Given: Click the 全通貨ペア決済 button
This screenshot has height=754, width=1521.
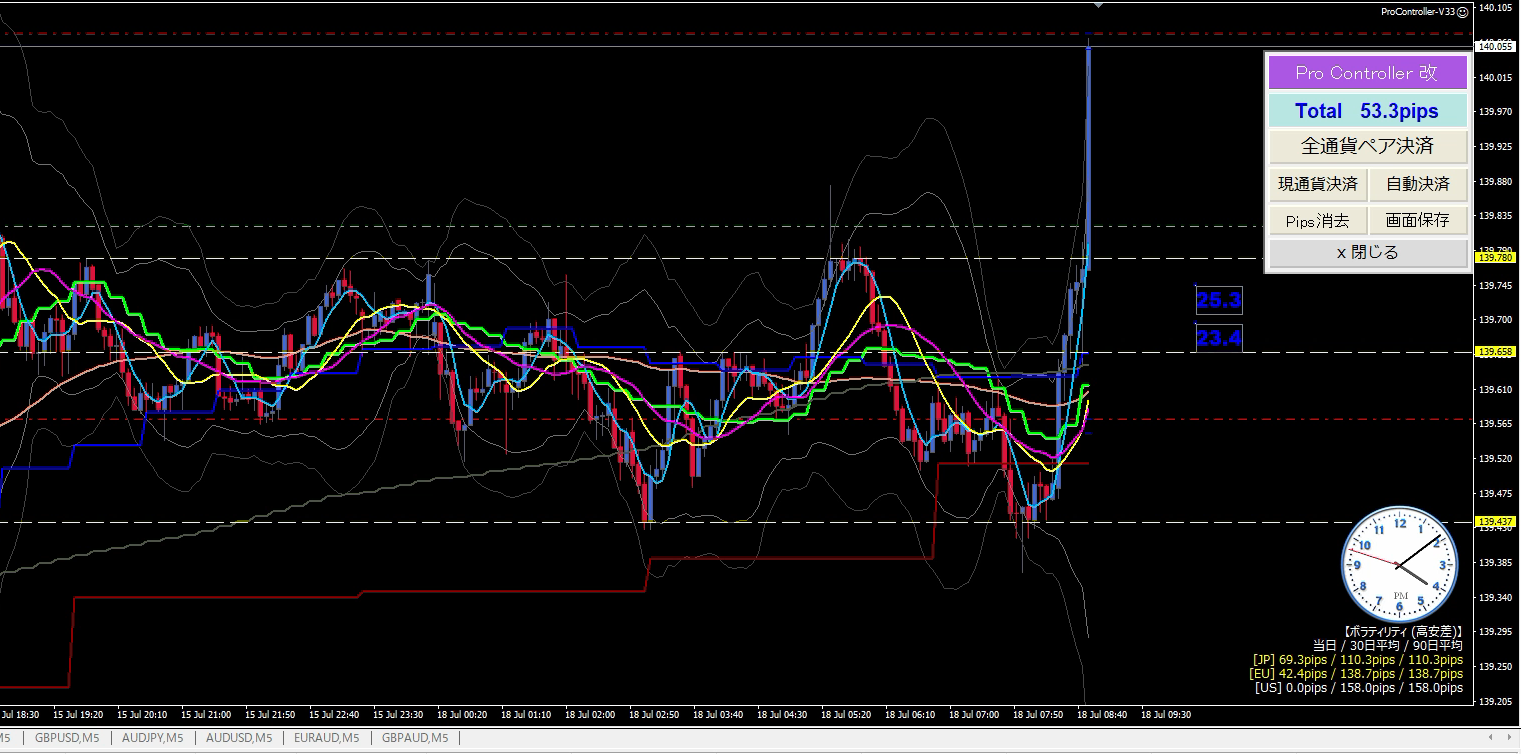Looking at the screenshot, I should [x=1368, y=146].
